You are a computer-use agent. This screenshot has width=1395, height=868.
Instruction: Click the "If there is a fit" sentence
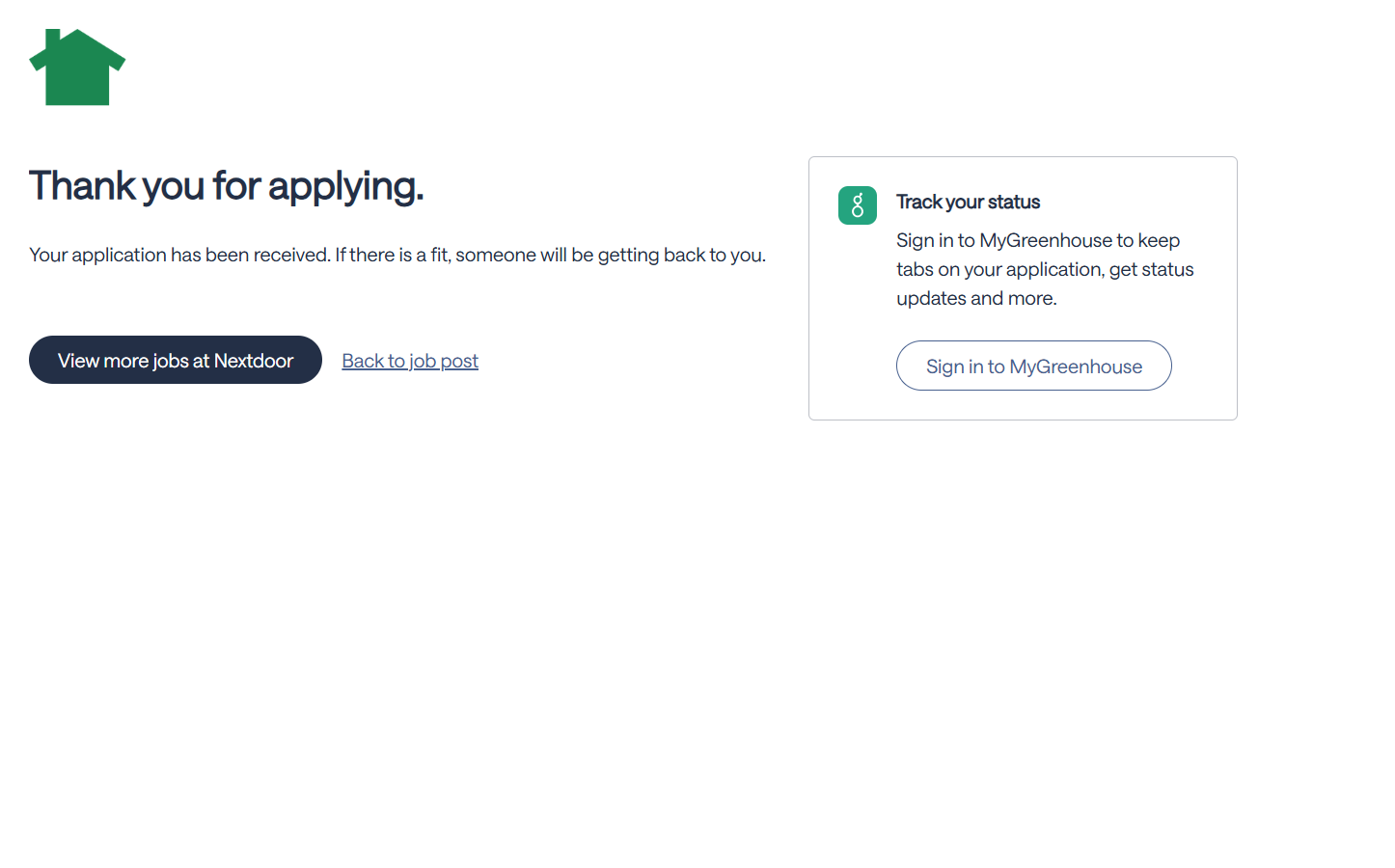(550, 255)
